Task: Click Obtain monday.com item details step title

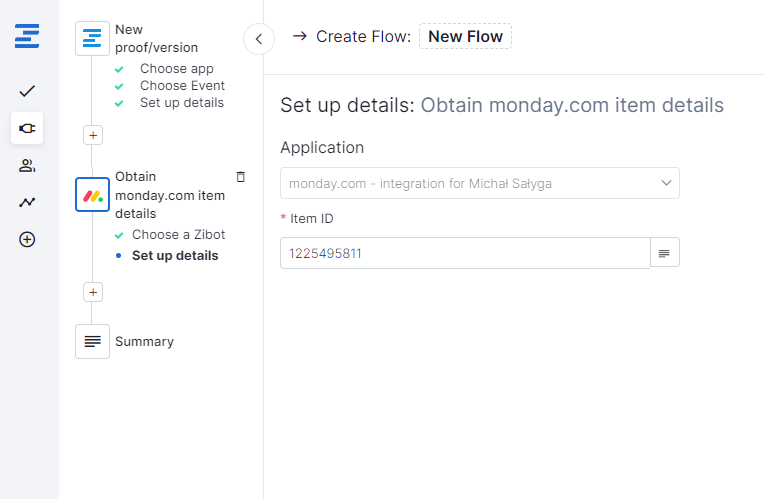Action: pos(170,195)
